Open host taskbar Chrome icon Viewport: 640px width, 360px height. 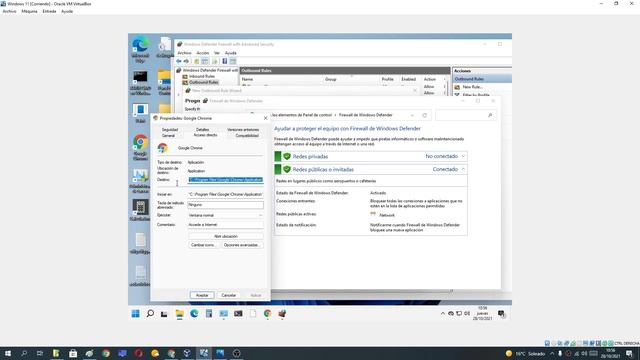pos(106,353)
